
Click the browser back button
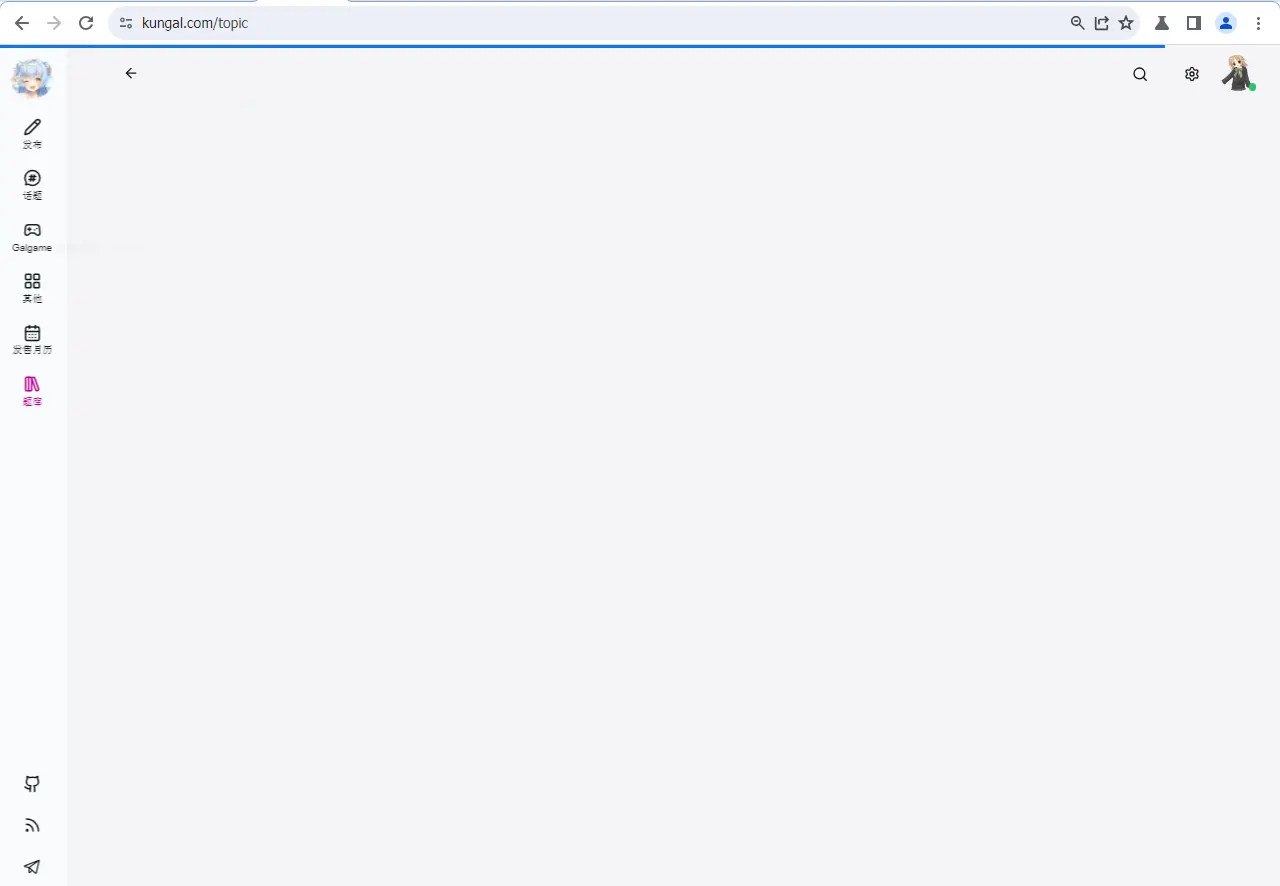click(x=22, y=23)
